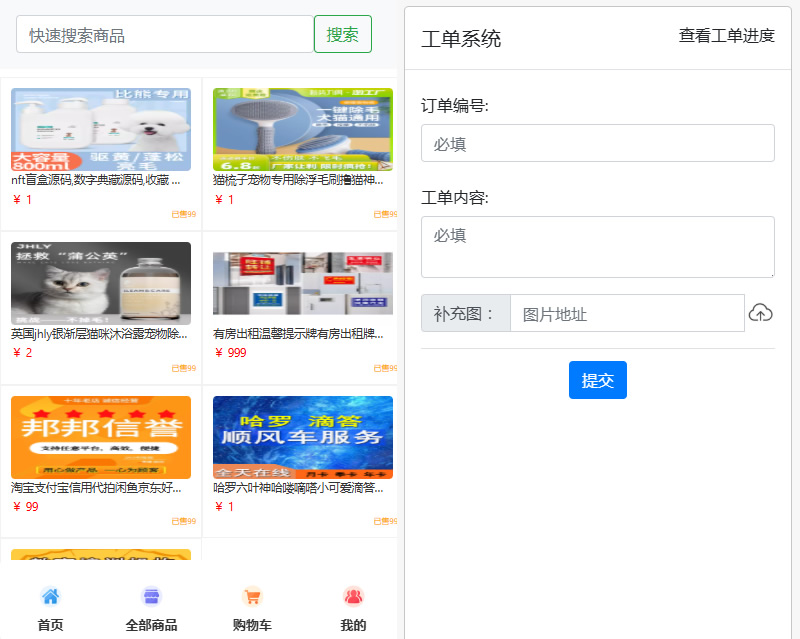800x639 pixels.
Task: Focus the 快速搜索商品 search field
Action: point(165,35)
